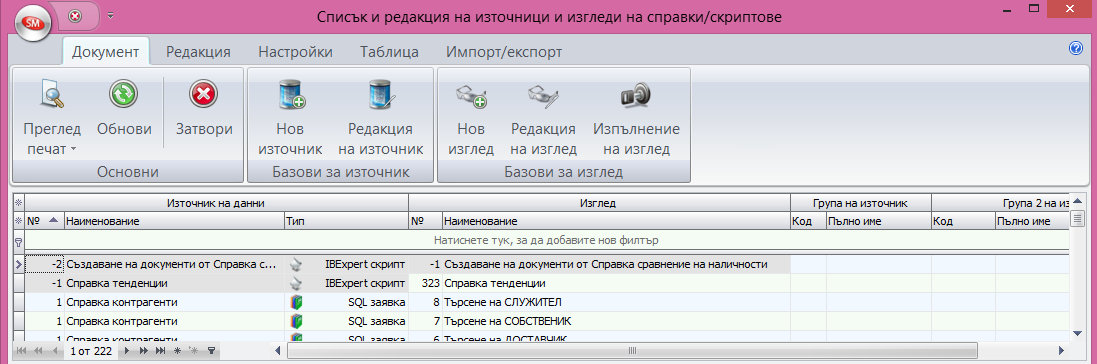Open Редакция на източник editor

[381, 117]
